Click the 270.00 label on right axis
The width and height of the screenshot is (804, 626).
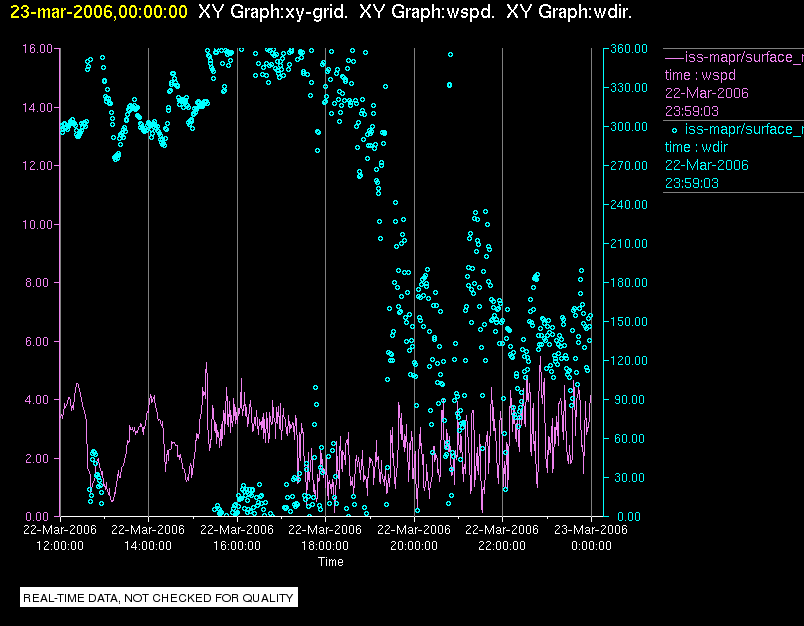(629, 166)
